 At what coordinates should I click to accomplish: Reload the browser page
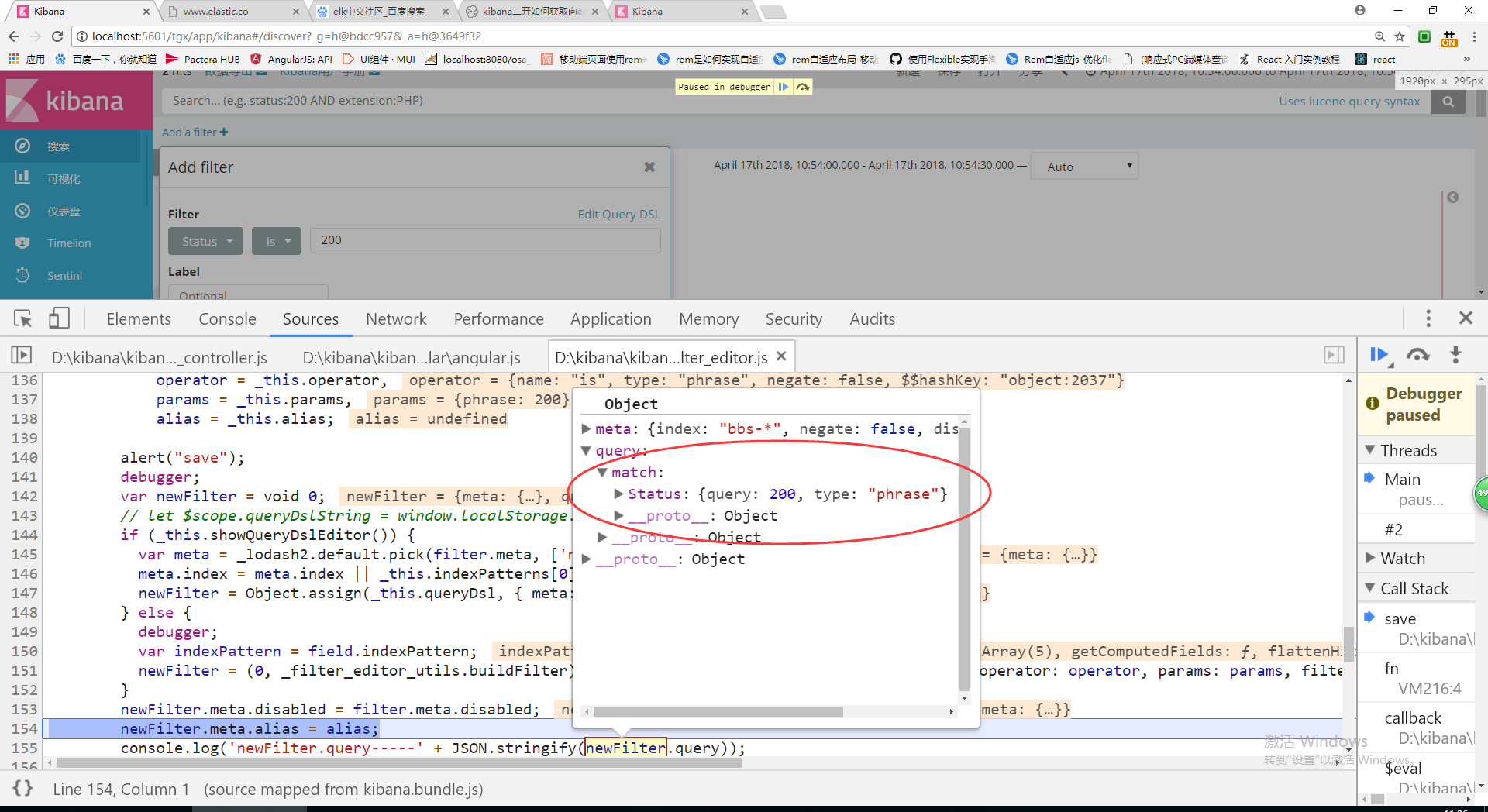tap(57, 36)
